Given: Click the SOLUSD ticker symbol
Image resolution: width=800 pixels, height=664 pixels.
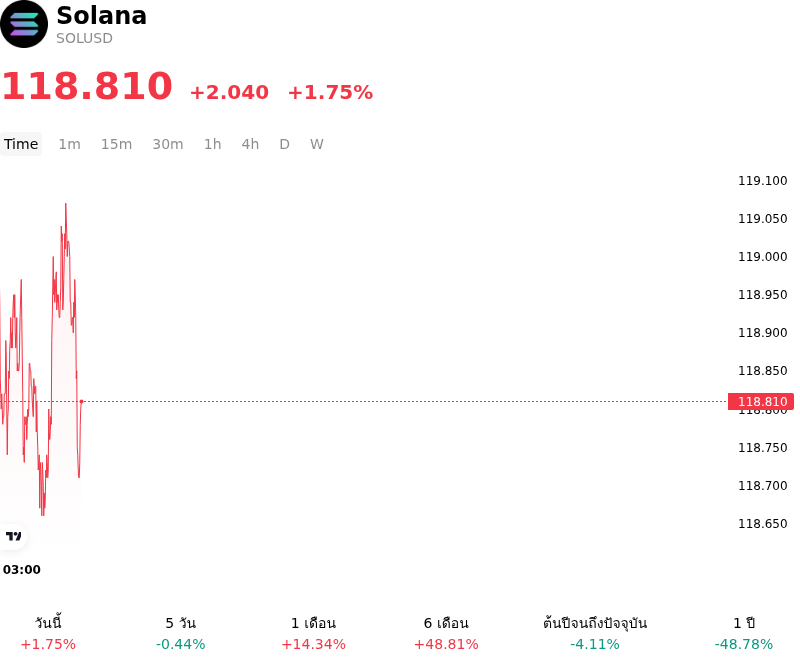Looking at the screenshot, I should (84, 38).
